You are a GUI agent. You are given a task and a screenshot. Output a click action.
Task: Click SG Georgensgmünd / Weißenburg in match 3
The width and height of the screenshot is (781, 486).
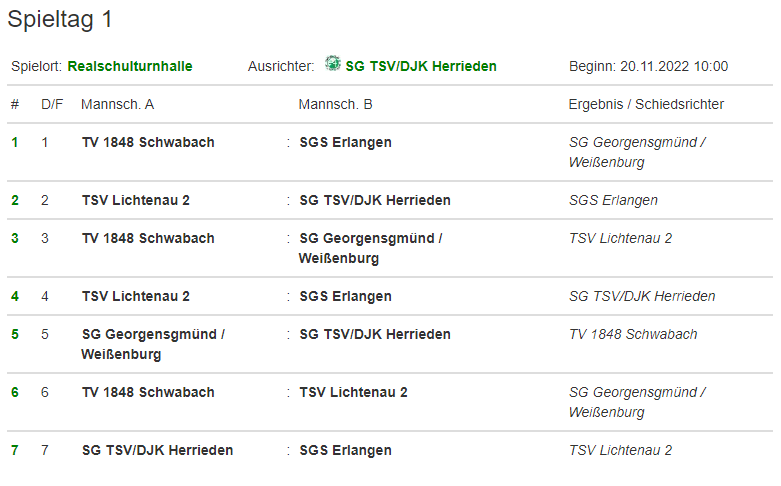(370, 248)
